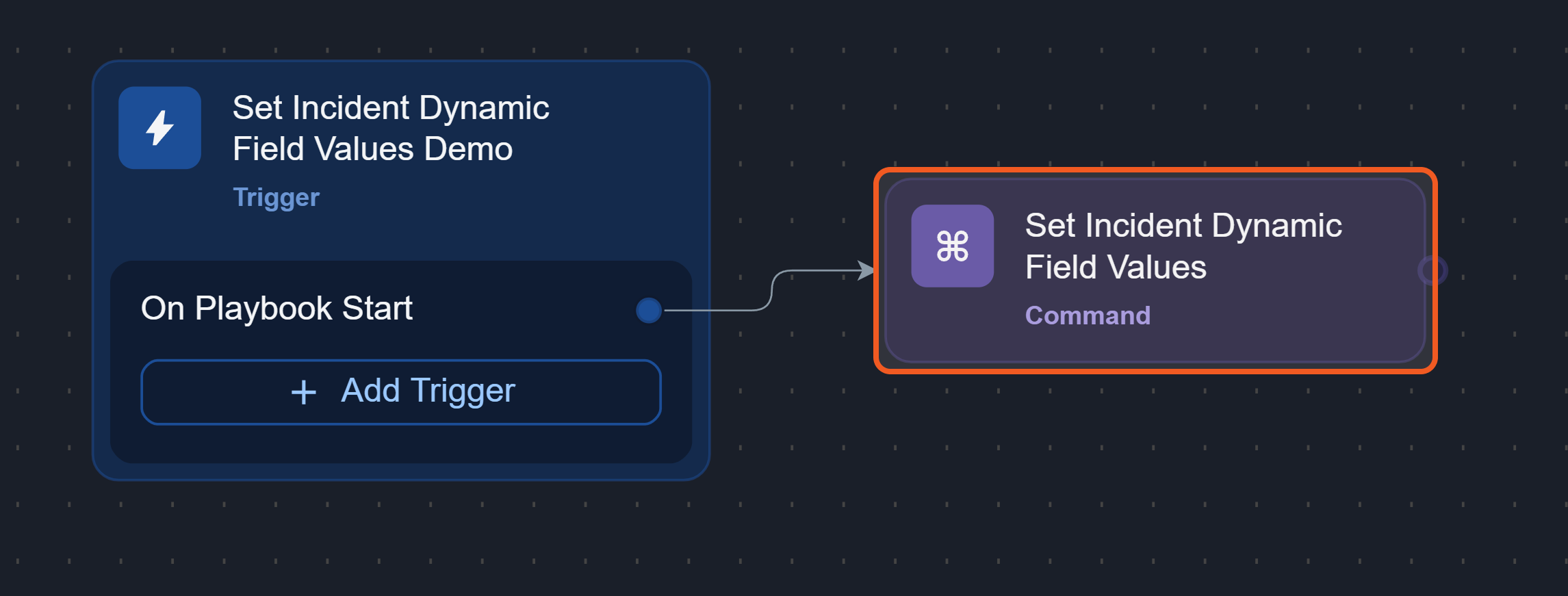The image size is (1568, 596).
Task: Click empty canvas below the trigger node
Action: coord(401,541)
